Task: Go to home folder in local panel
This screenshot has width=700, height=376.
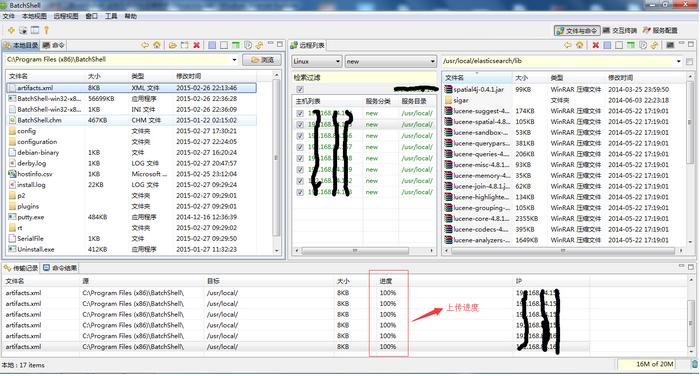Action: point(157,45)
